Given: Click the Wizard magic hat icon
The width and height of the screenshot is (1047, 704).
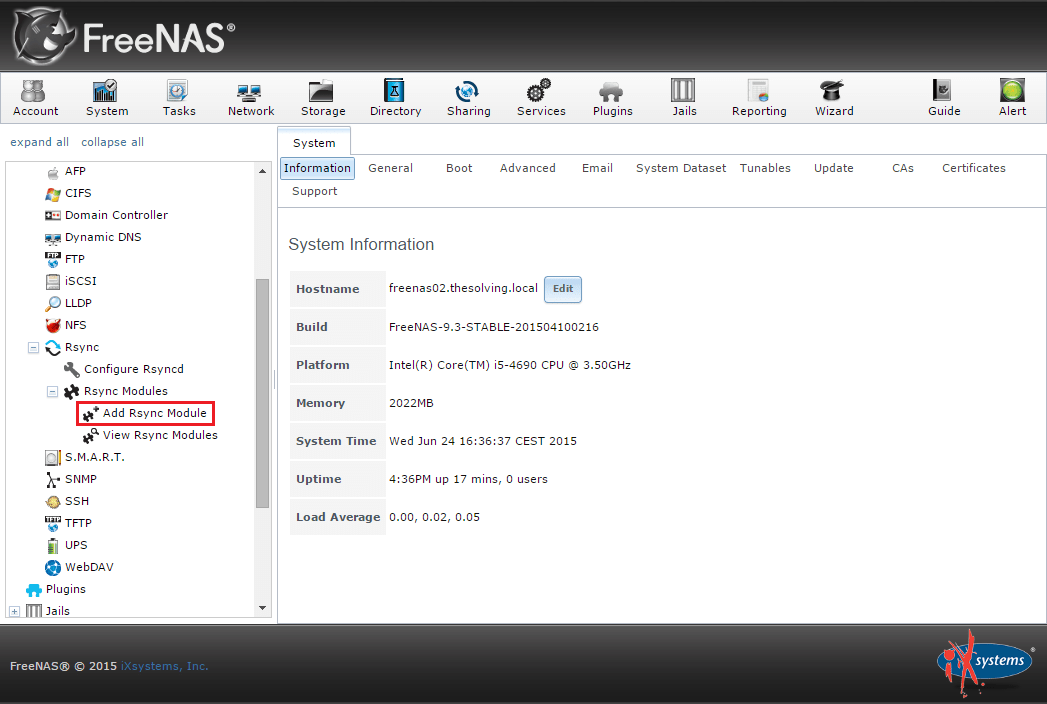Looking at the screenshot, I should click(833, 89).
